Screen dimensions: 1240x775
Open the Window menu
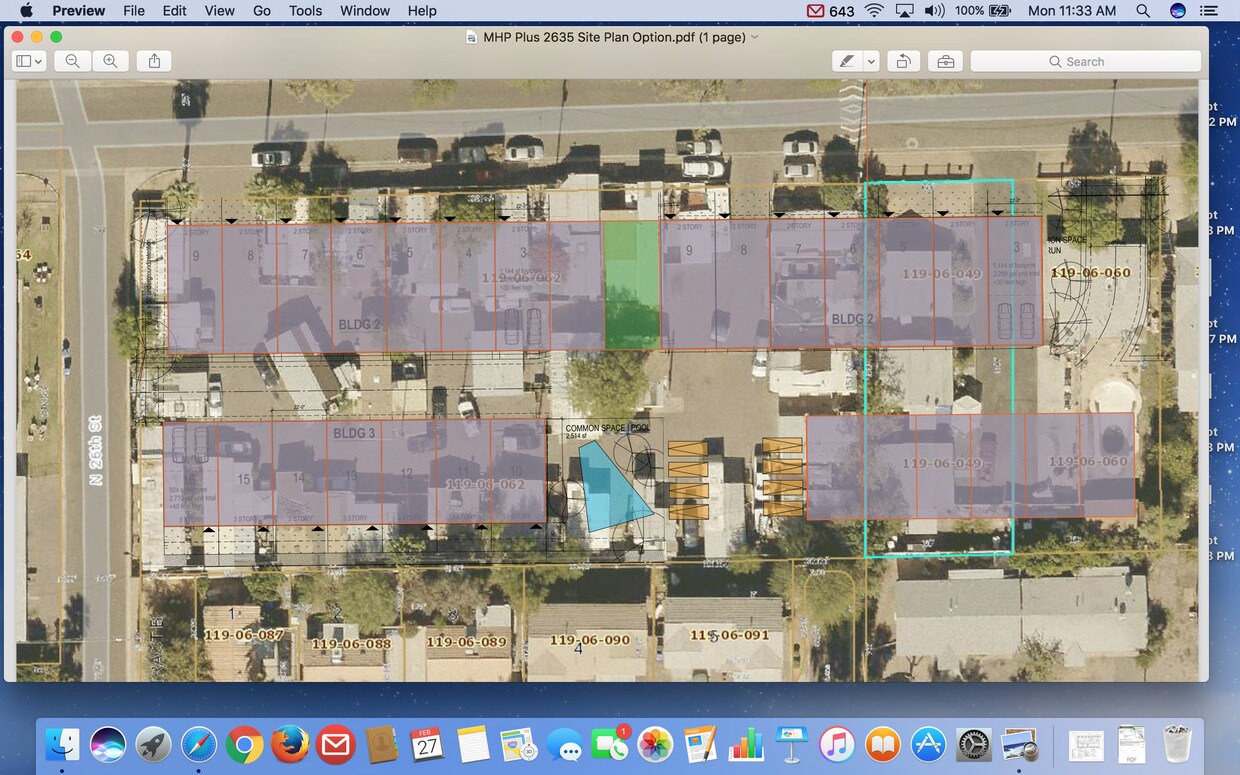[x=365, y=11]
